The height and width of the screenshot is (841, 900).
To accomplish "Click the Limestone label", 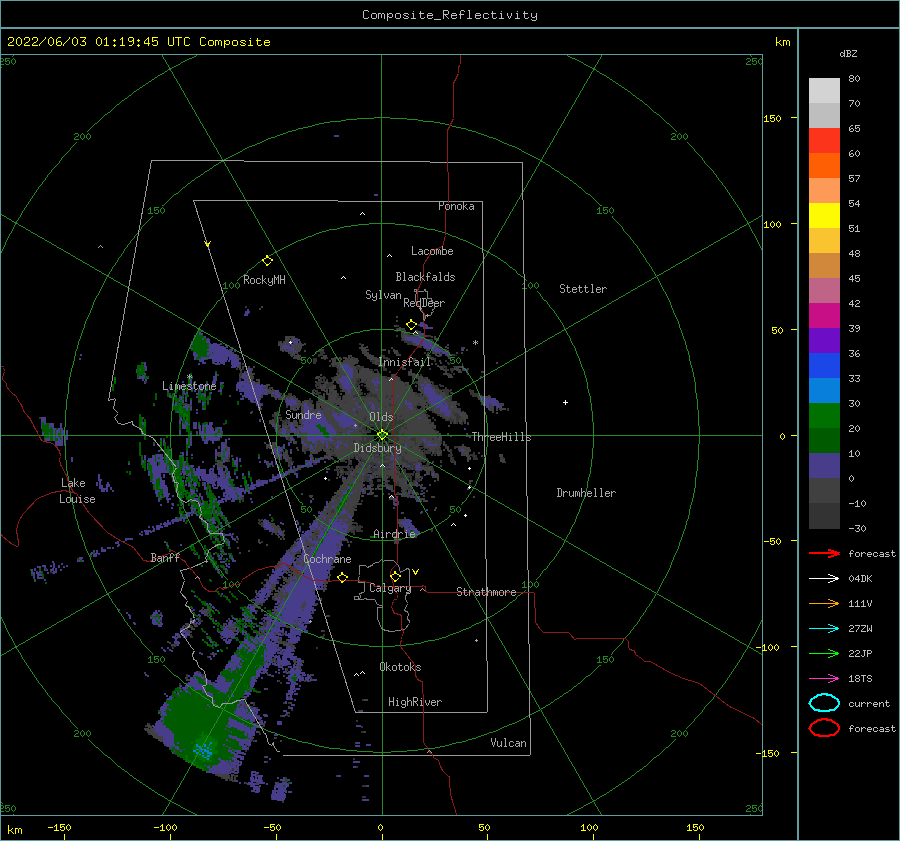I will 189,386.
